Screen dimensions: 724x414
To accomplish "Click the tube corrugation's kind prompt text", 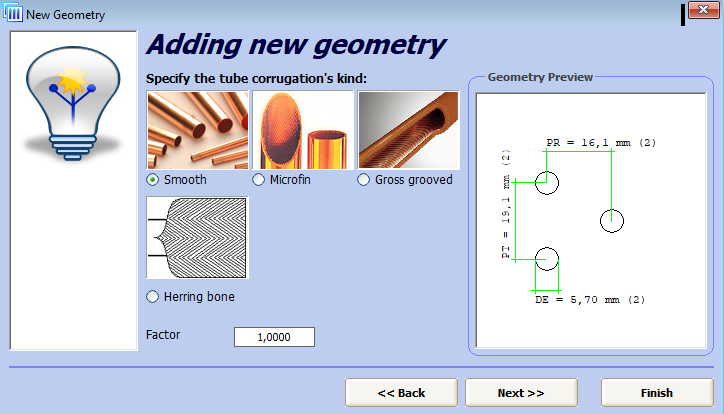I will 256,79.
